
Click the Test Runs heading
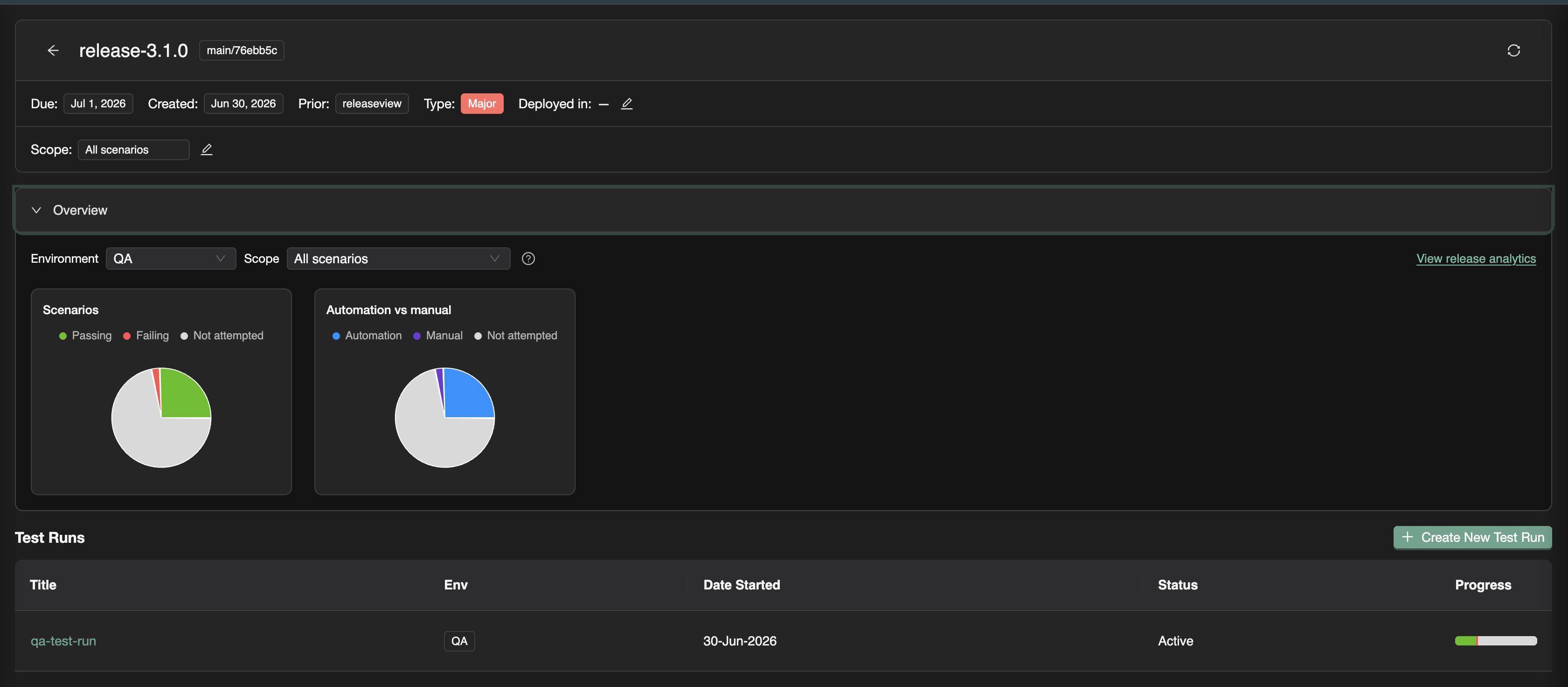pyautogui.click(x=50, y=538)
